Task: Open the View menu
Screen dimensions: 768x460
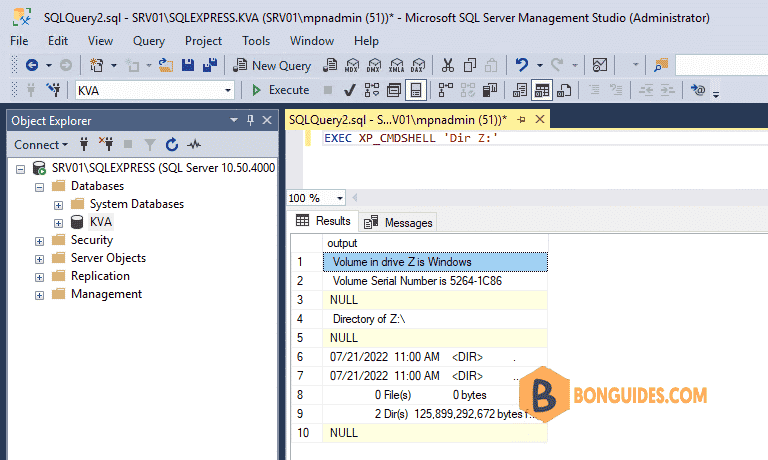Action: pyautogui.click(x=100, y=41)
